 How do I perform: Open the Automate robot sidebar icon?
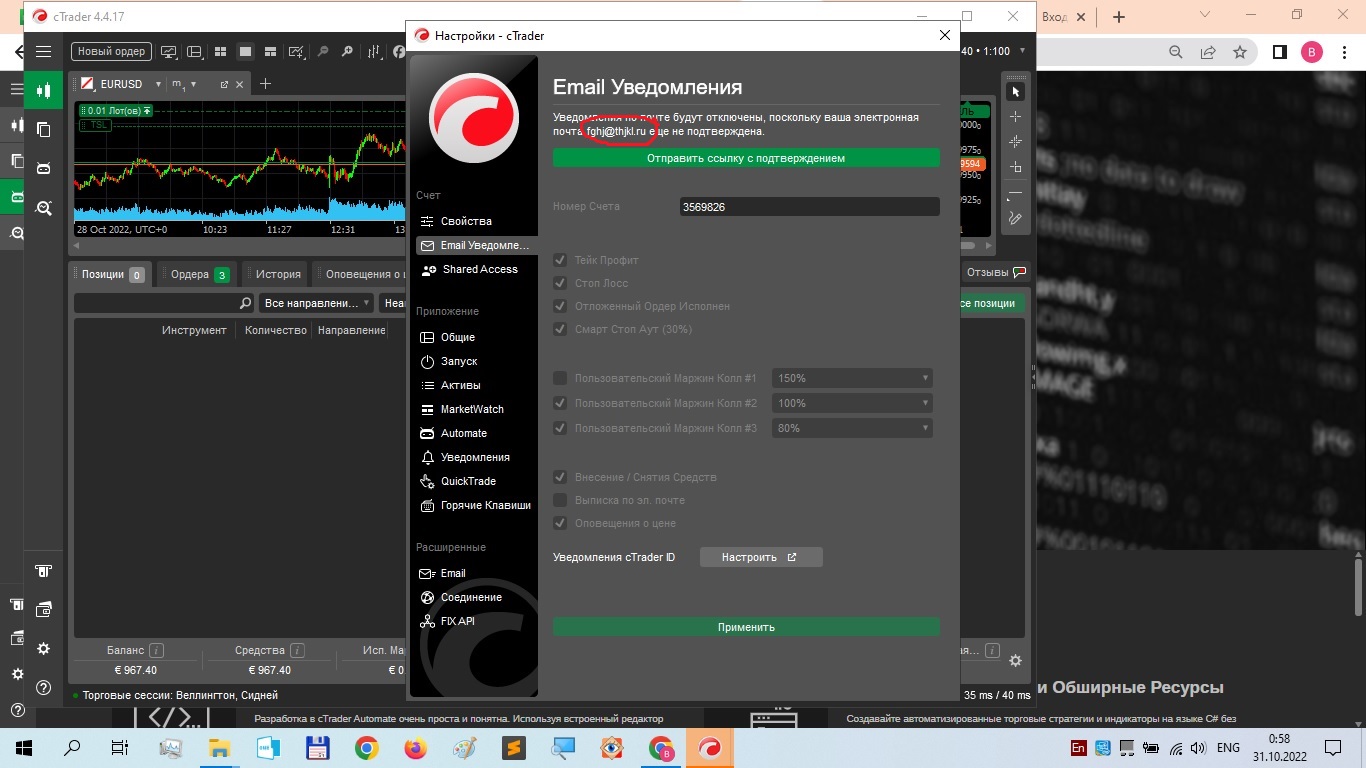pos(43,168)
